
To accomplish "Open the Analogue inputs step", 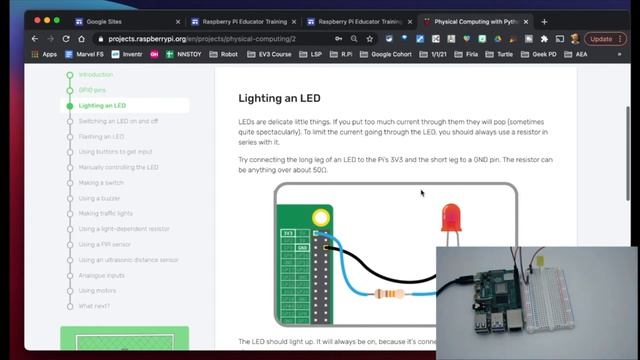I will tap(101, 276).
